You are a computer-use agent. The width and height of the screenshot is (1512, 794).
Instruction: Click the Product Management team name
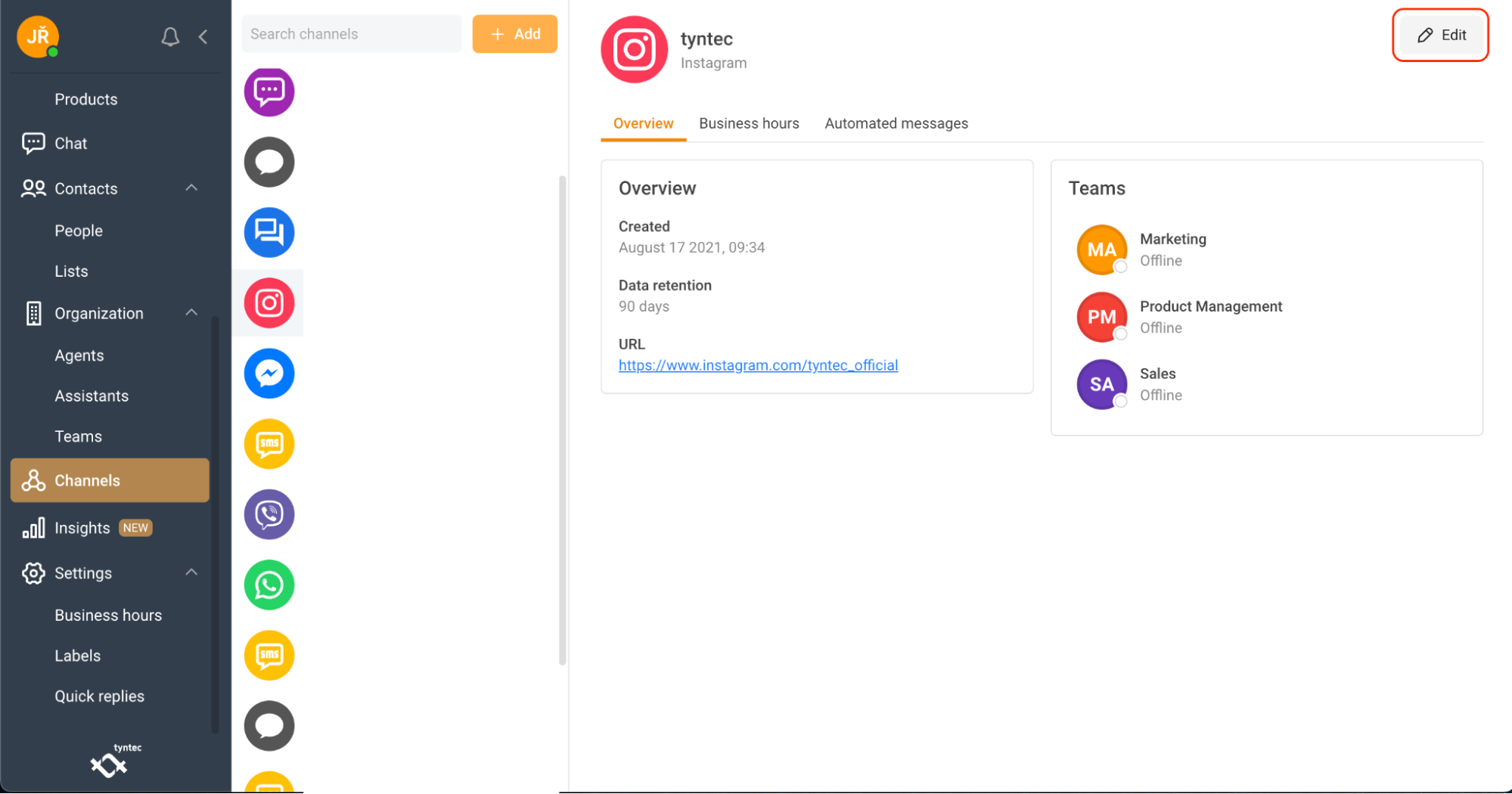click(x=1211, y=306)
